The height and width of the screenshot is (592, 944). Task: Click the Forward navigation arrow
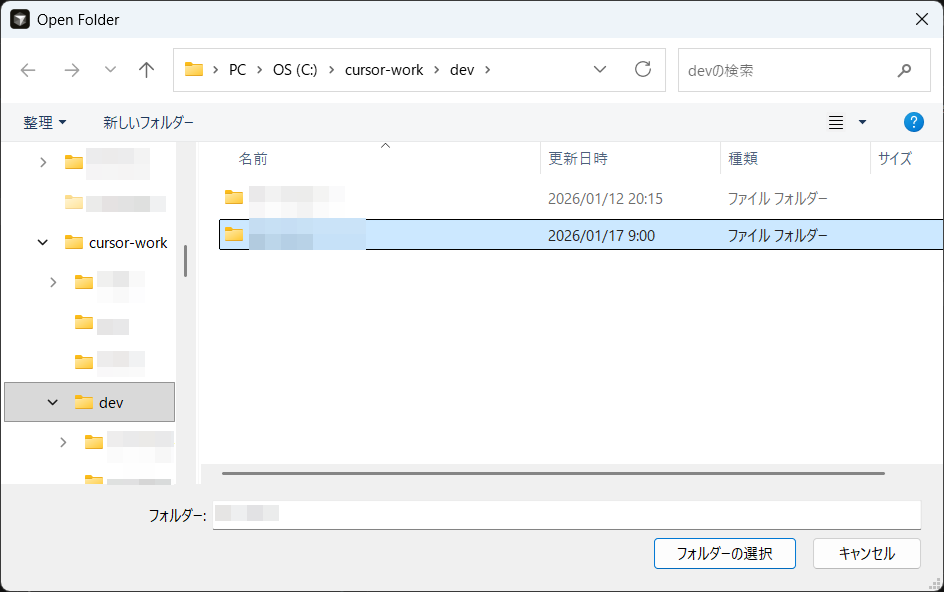(x=71, y=70)
